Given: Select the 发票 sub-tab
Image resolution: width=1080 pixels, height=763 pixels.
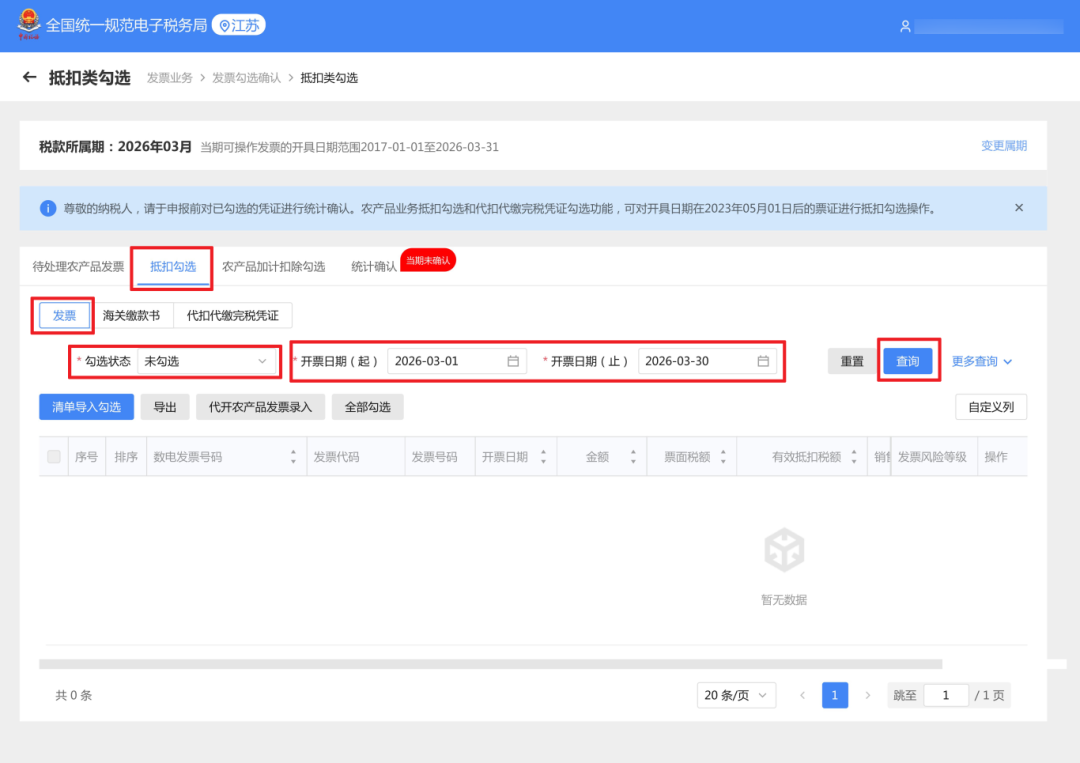Looking at the screenshot, I should coord(64,315).
